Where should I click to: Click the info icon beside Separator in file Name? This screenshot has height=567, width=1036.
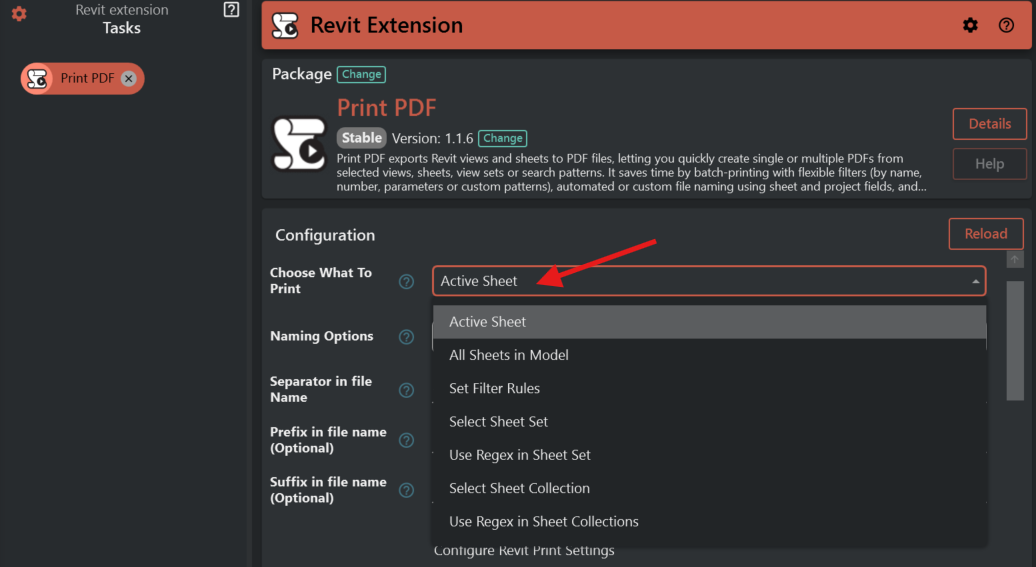406,390
